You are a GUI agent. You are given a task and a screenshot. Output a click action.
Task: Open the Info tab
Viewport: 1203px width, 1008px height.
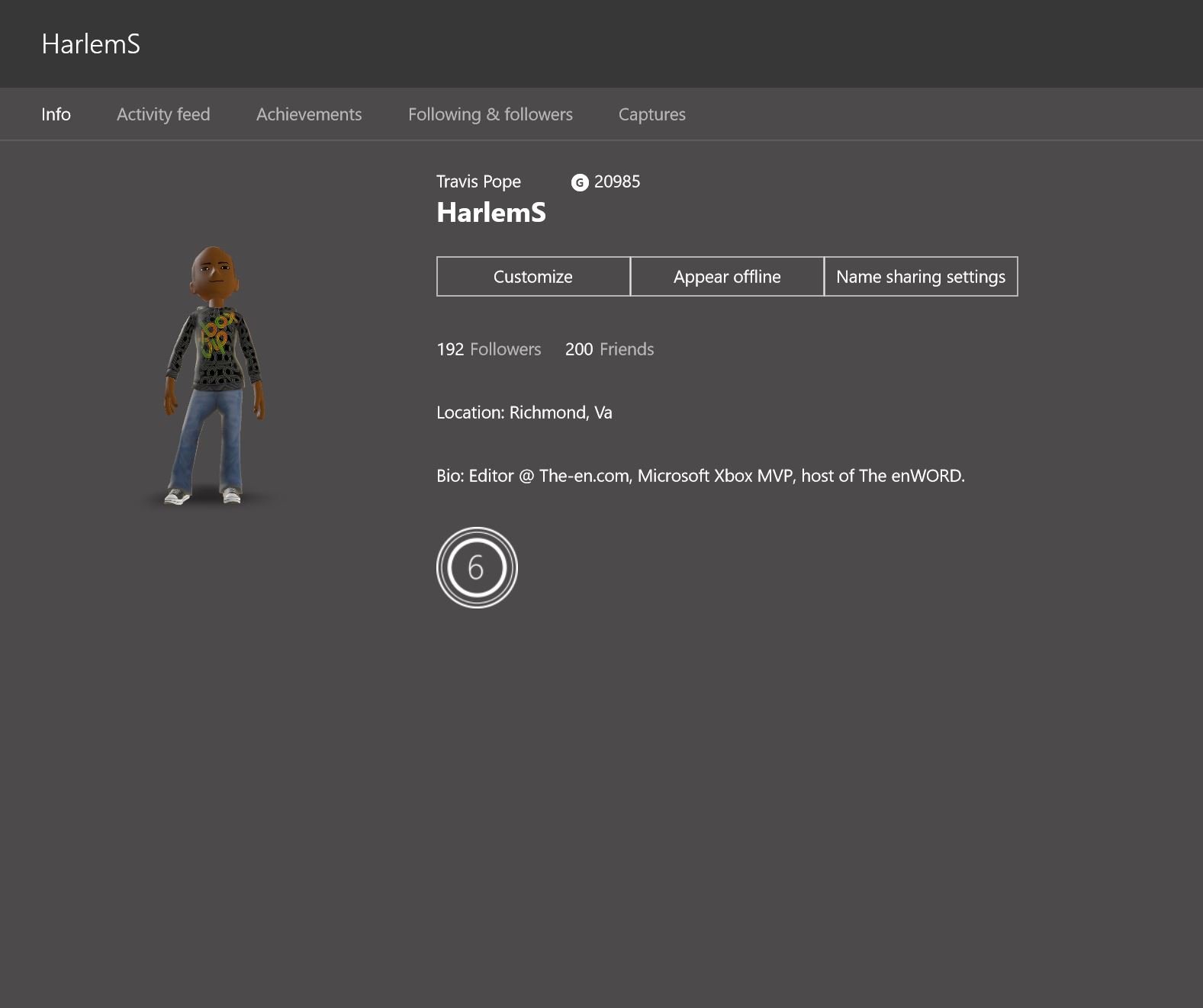56,114
